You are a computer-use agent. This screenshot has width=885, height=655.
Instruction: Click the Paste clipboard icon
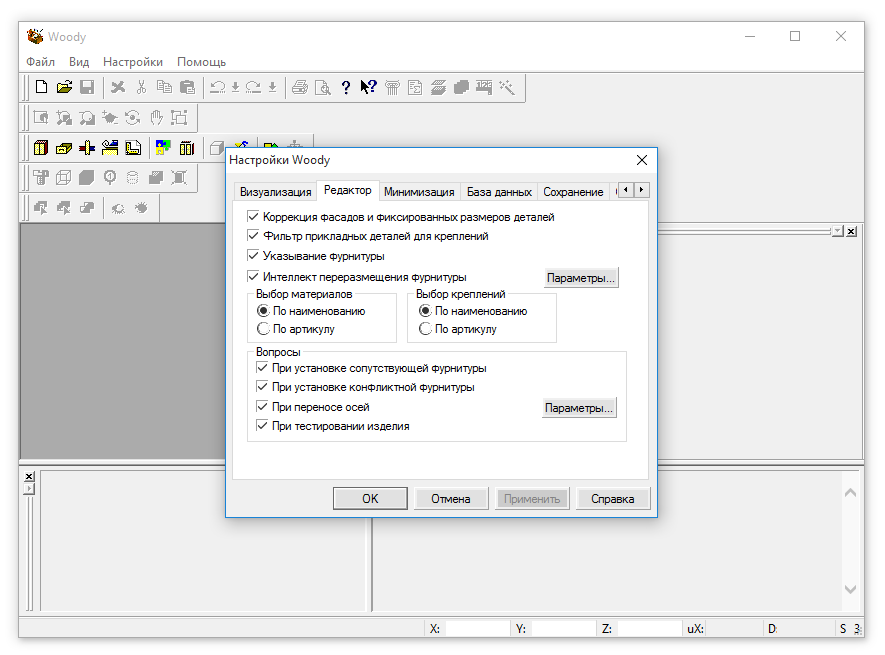point(187,87)
